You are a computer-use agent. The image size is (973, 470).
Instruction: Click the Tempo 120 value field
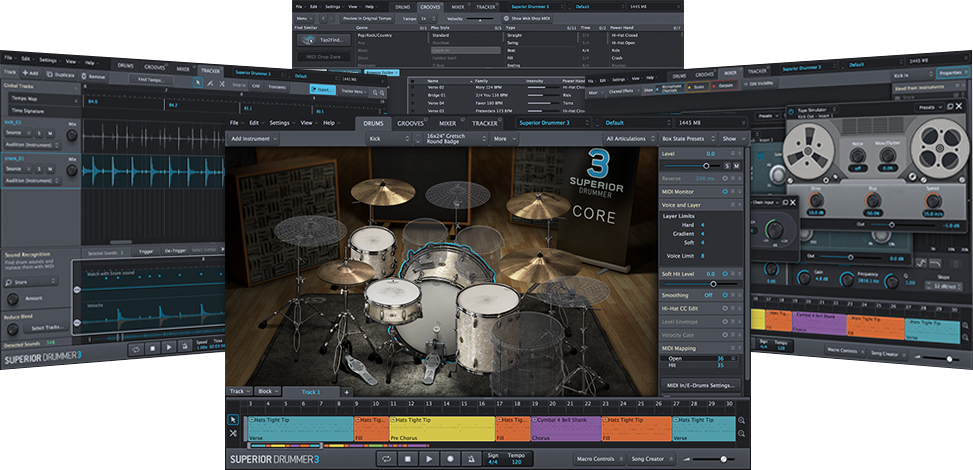[517, 459]
